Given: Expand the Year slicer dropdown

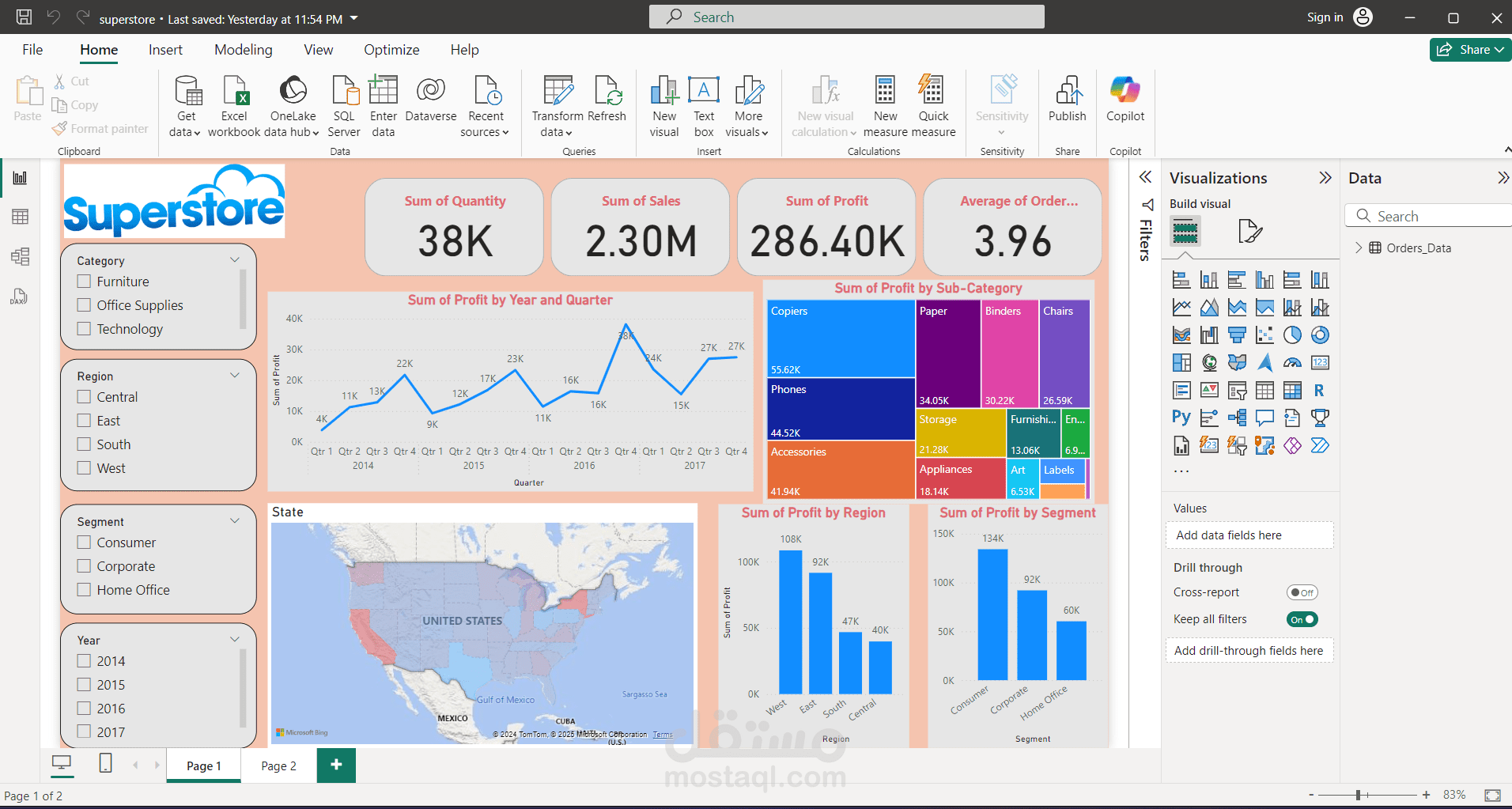Looking at the screenshot, I should [235, 640].
